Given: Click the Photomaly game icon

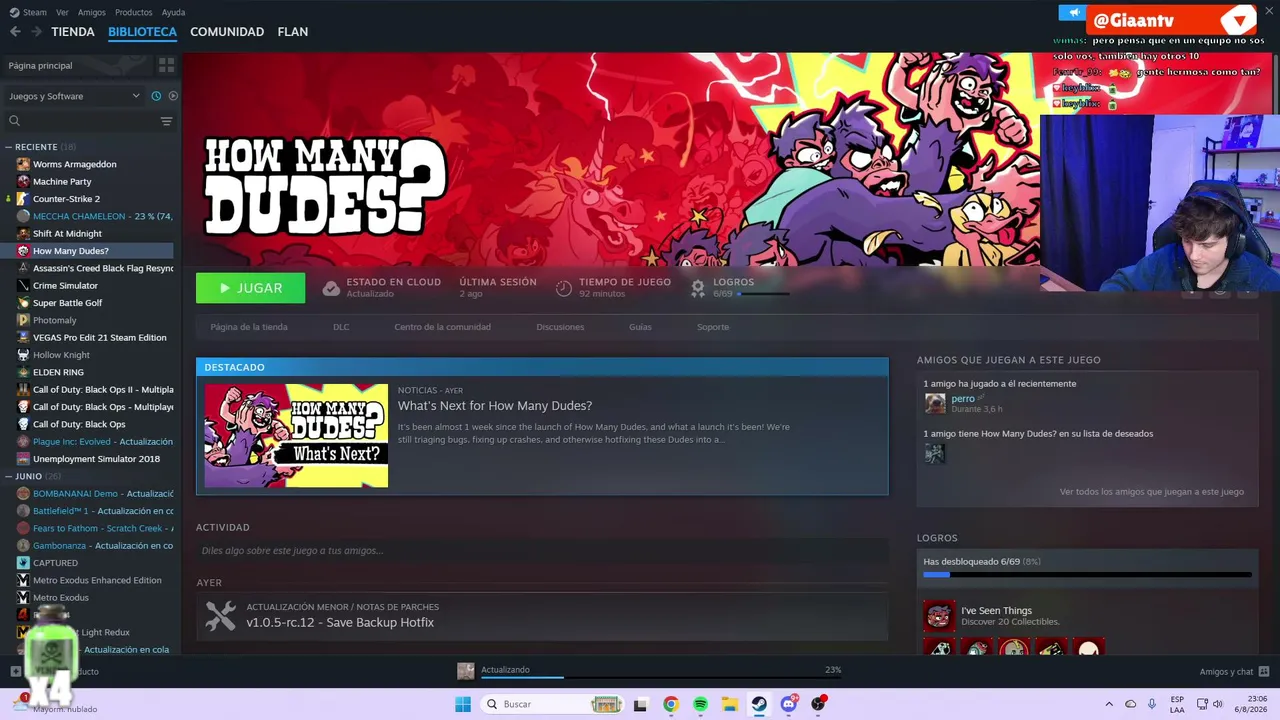Looking at the screenshot, I should [23, 320].
